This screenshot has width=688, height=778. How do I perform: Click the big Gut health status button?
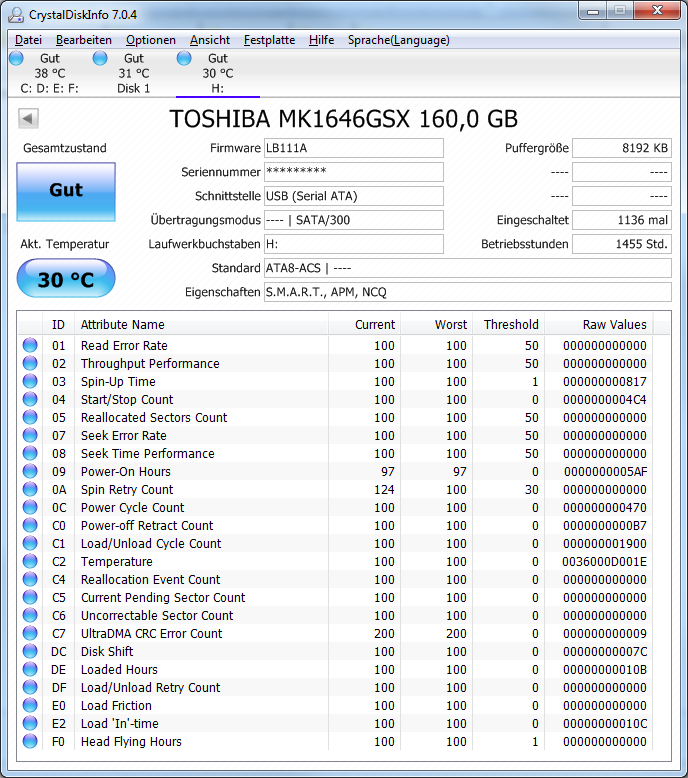pyautogui.click(x=66, y=192)
